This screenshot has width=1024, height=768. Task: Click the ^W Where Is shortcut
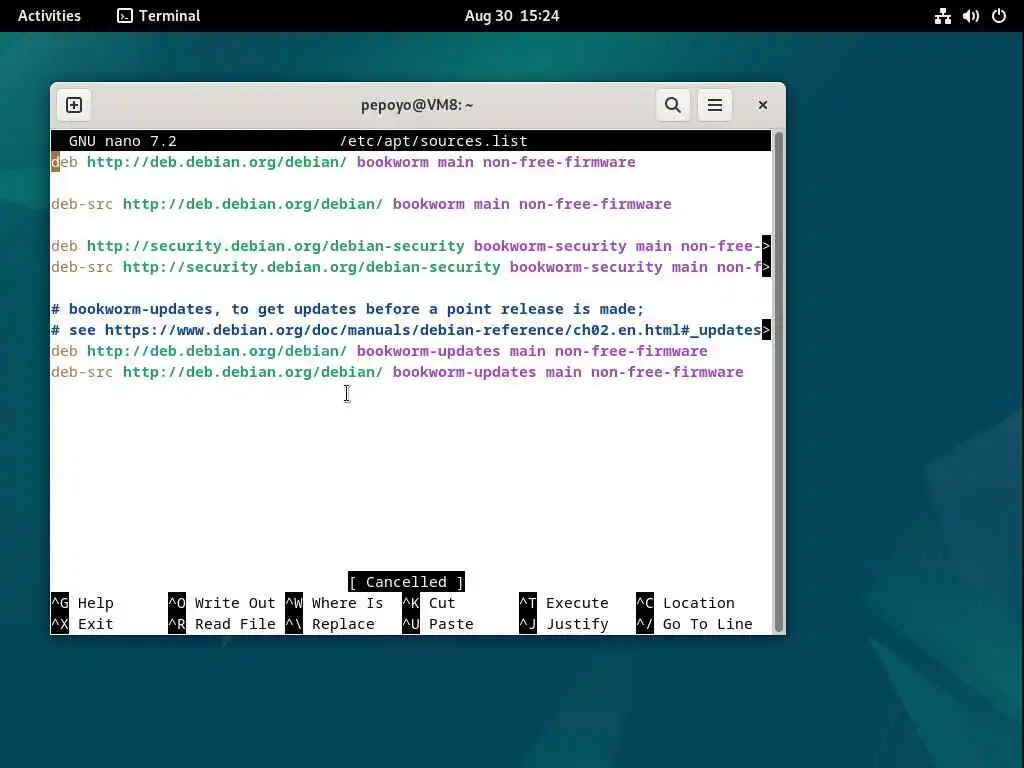(334, 603)
